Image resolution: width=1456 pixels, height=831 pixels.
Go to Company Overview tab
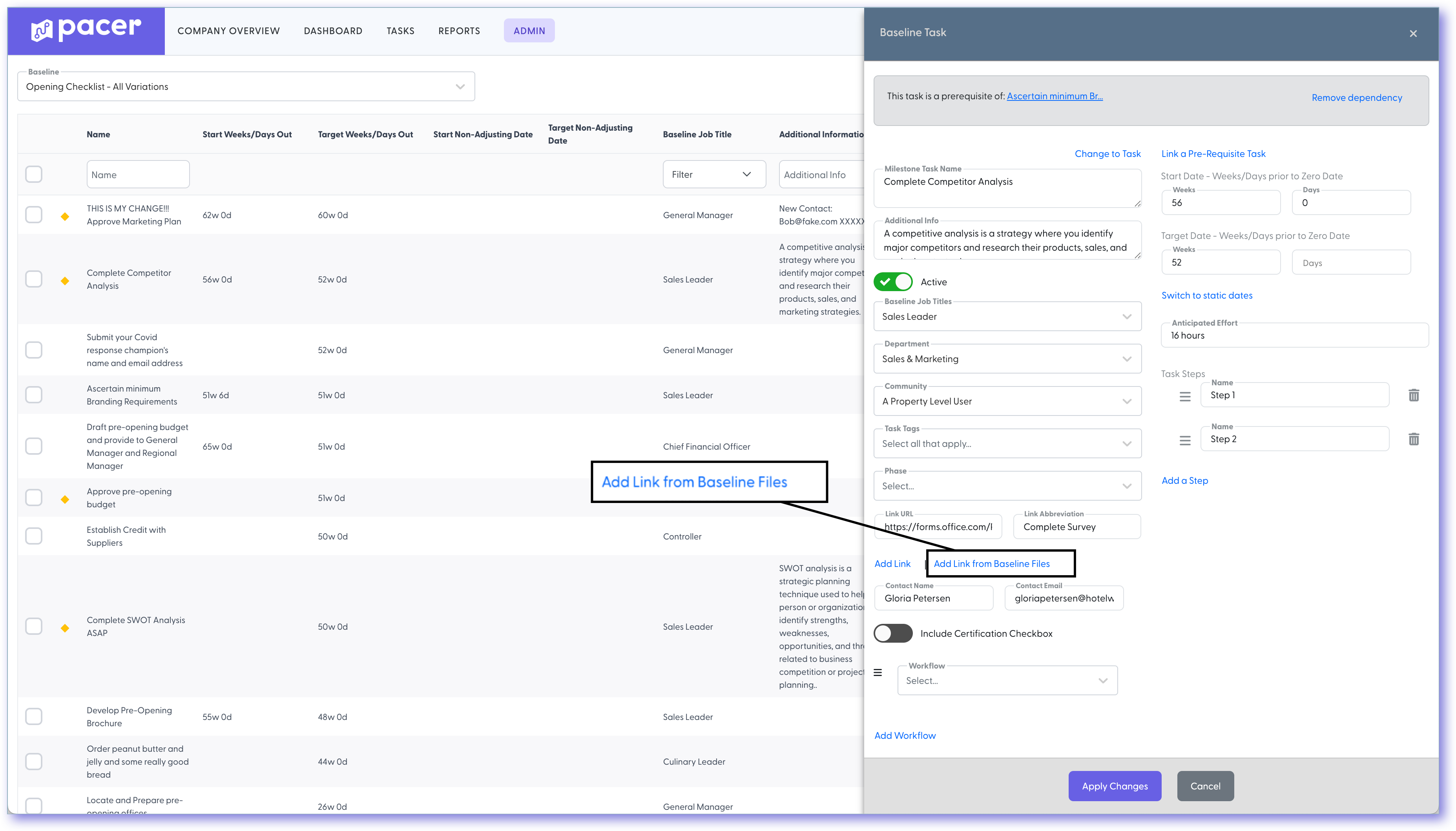click(x=228, y=31)
